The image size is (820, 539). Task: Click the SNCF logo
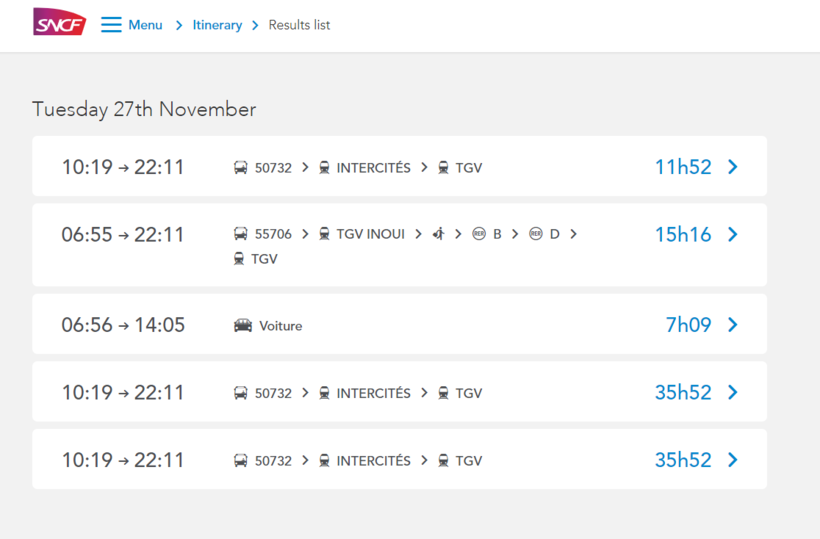[x=59, y=22]
